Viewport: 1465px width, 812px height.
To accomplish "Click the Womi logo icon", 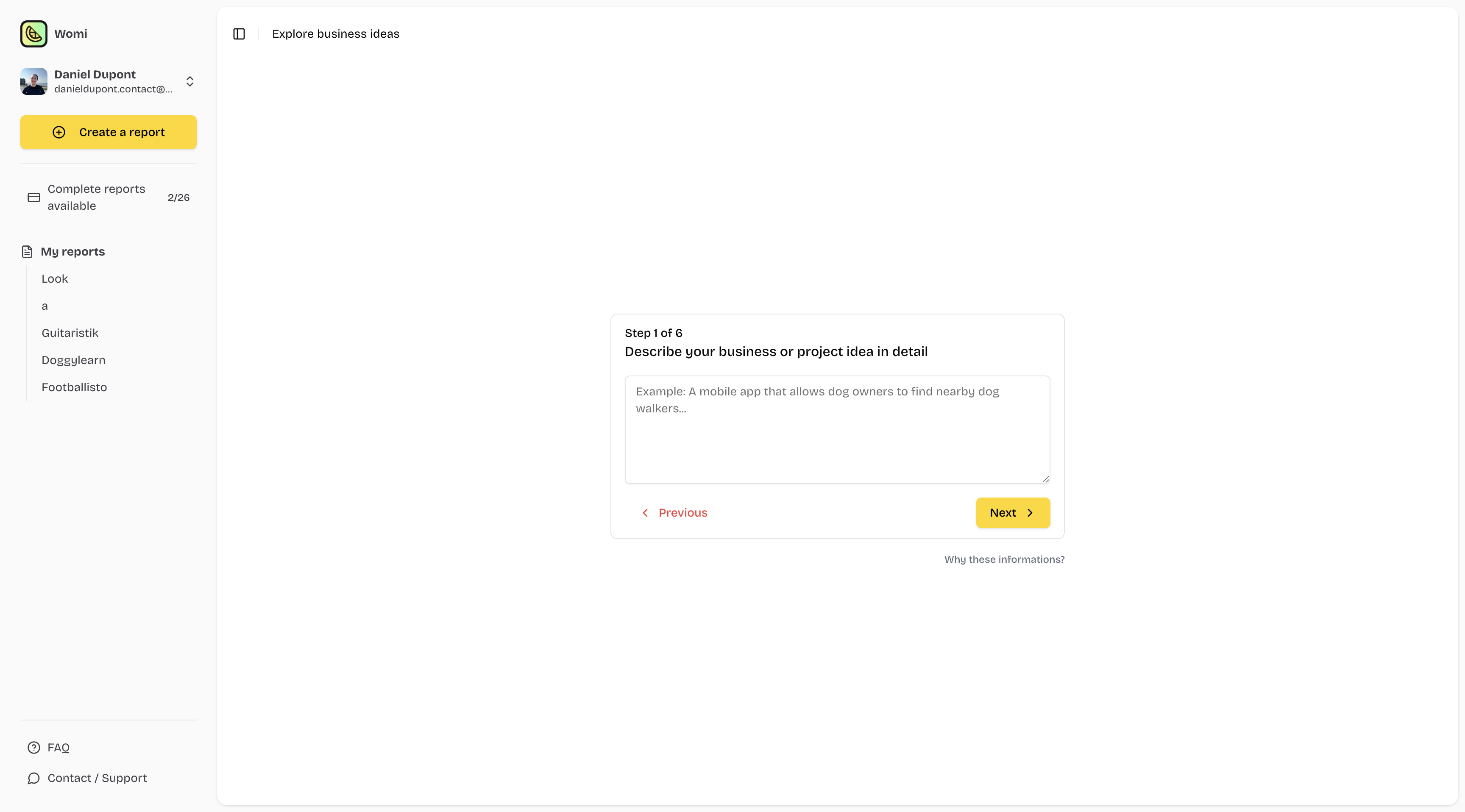I will (33, 33).
